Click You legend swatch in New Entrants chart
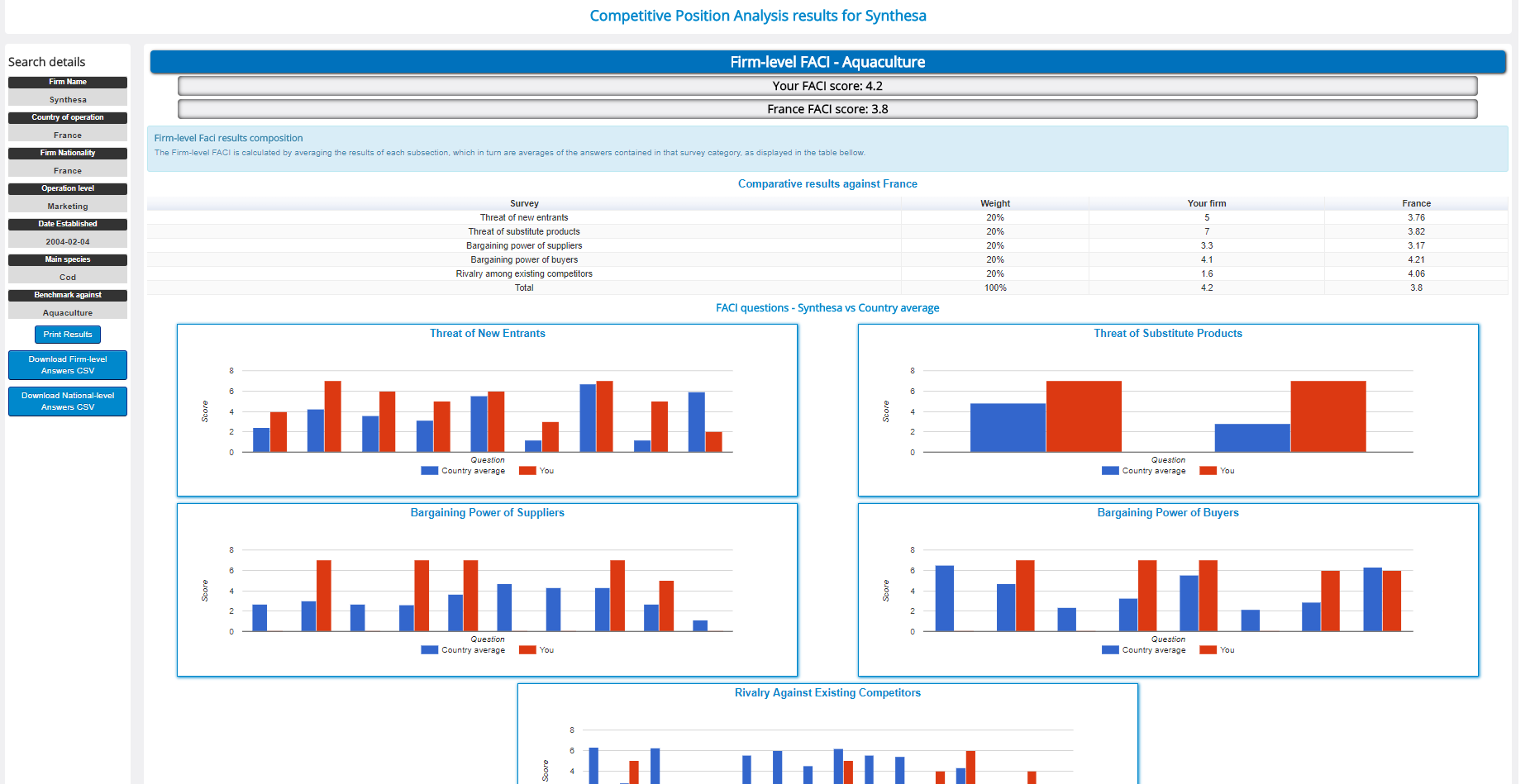This screenshot has height=784, width=1530. [x=527, y=471]
